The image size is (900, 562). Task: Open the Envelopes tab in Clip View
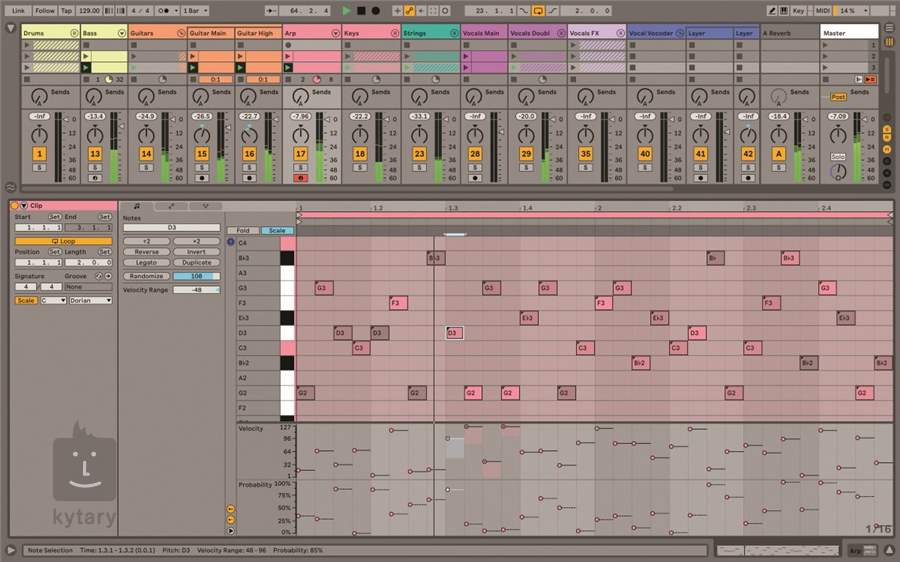171,206
